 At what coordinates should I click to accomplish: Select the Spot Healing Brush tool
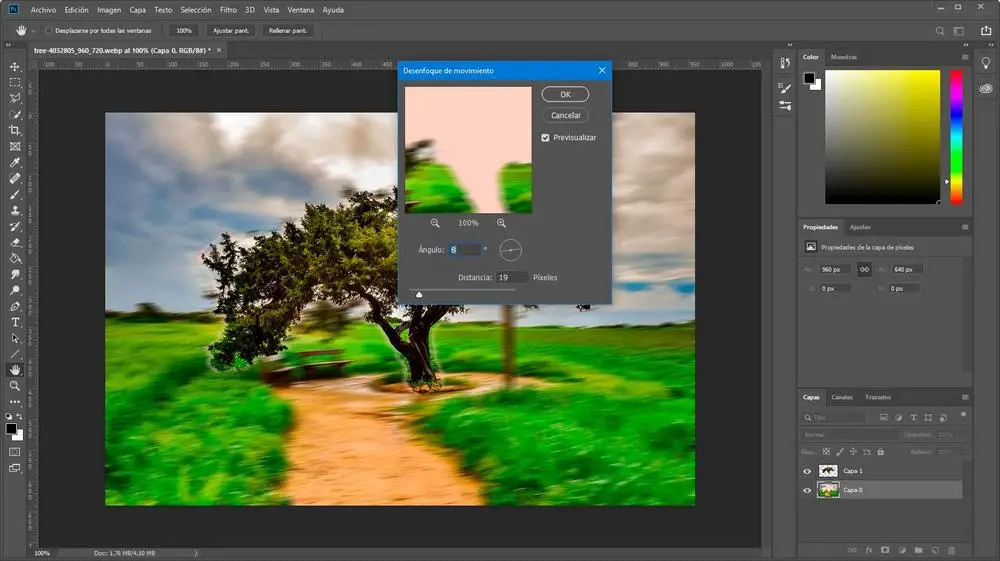[15, 178]
